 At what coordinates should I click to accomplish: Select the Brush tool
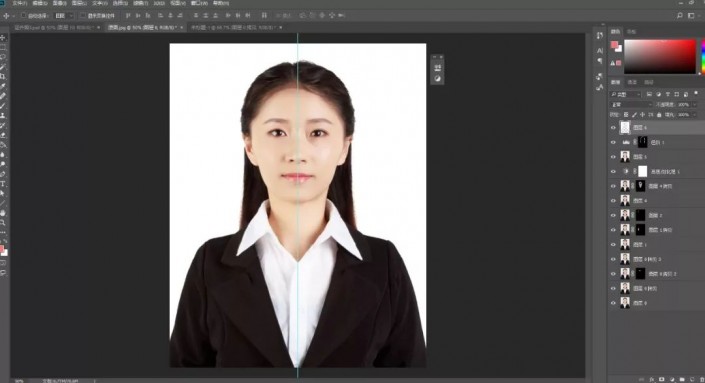3,106
